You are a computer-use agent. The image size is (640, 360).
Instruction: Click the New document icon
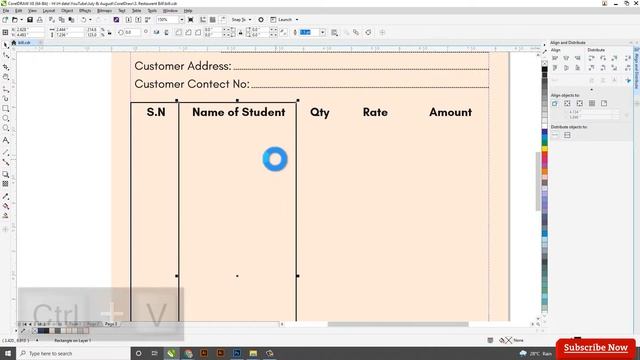5,20
